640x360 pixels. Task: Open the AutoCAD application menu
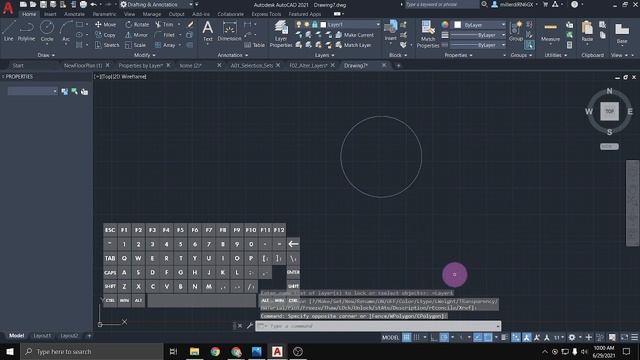pos(8,8)
